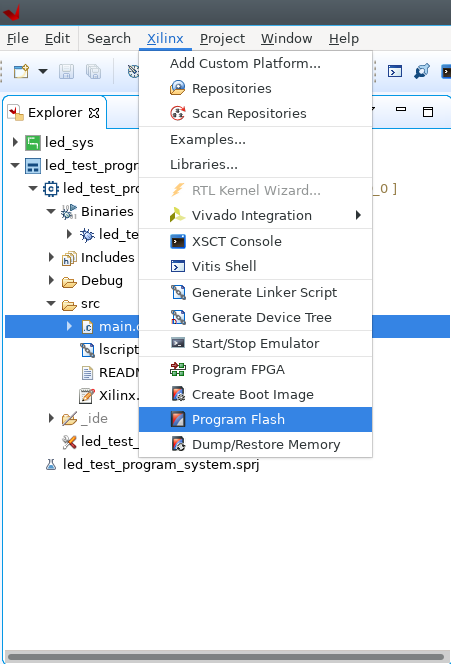451x664 pixels.
Task: Open the Edit menu
Action: 57,39
